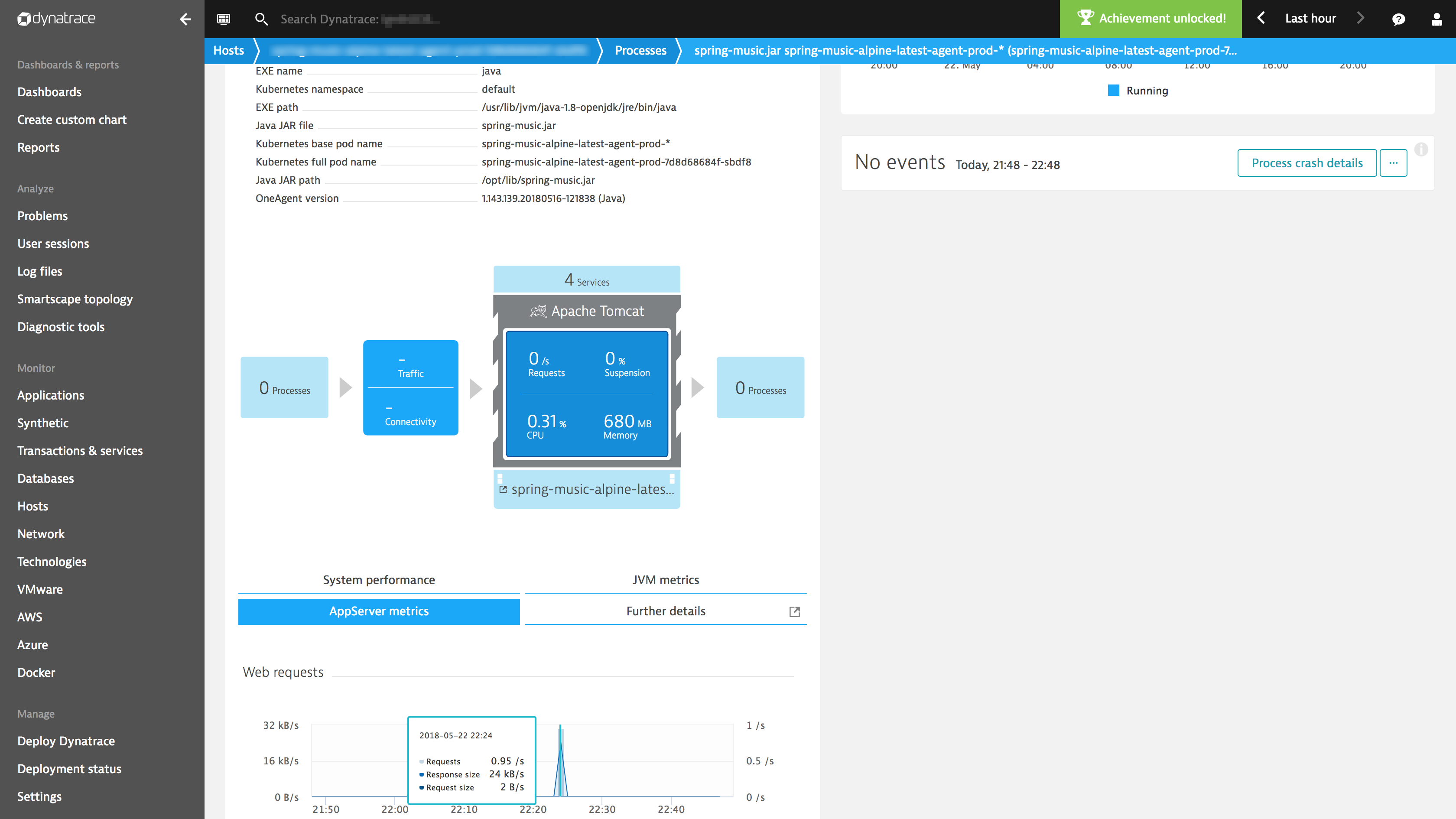1456x819 pixels.
Task: Click the Requests legend swatch in tooltip
Action: (422, 762)
